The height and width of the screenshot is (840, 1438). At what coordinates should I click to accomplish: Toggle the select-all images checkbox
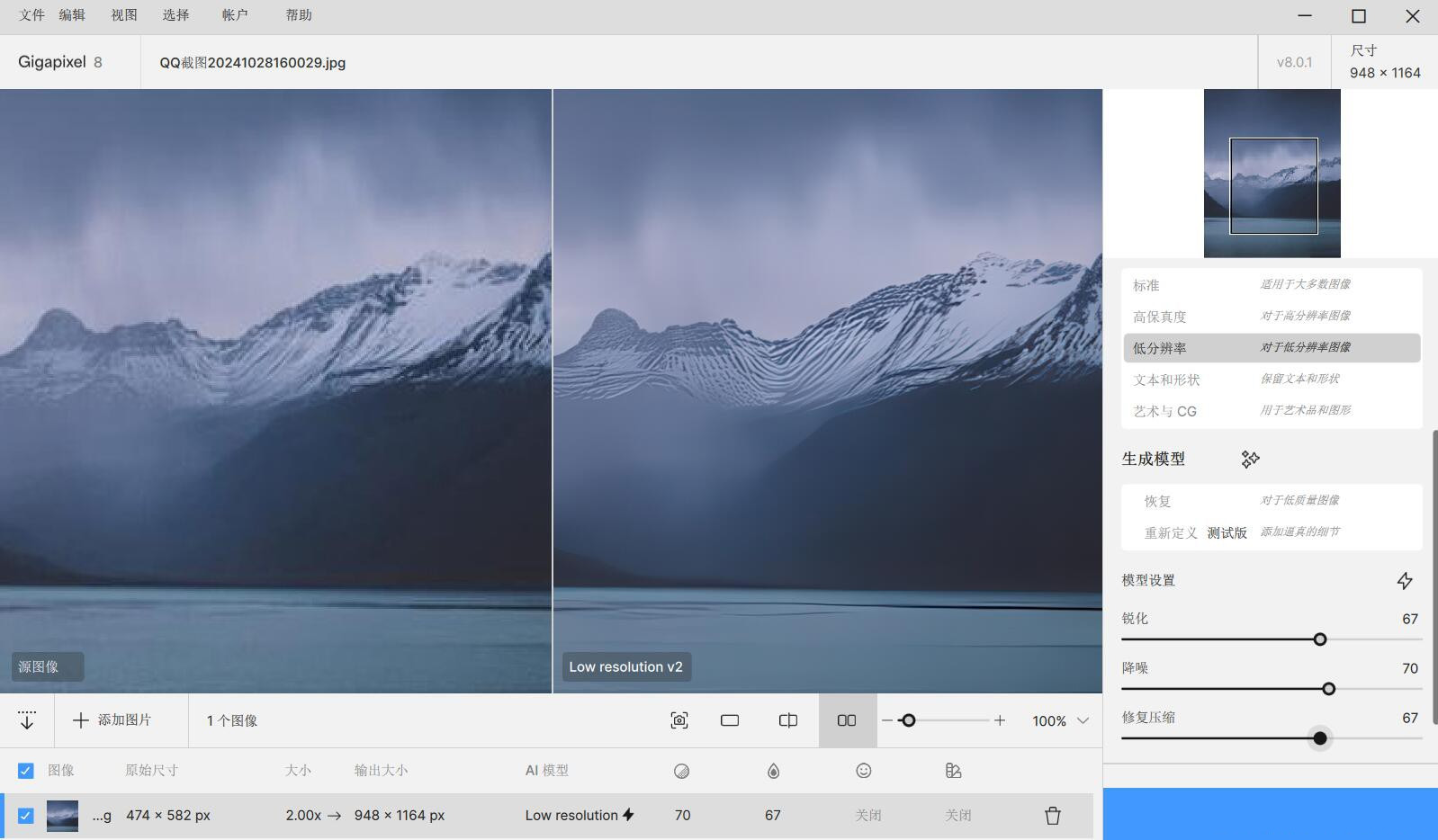click(x=26, y=771)
